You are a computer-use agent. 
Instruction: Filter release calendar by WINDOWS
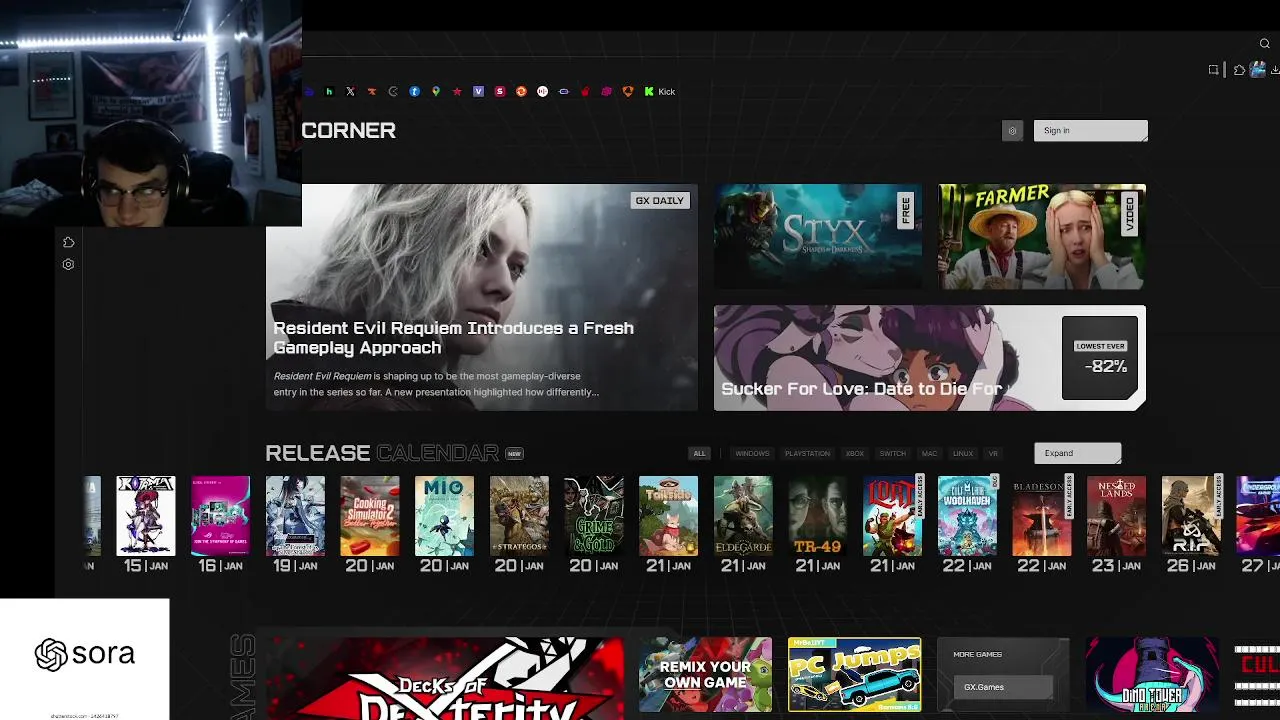(x=752, y=453)
